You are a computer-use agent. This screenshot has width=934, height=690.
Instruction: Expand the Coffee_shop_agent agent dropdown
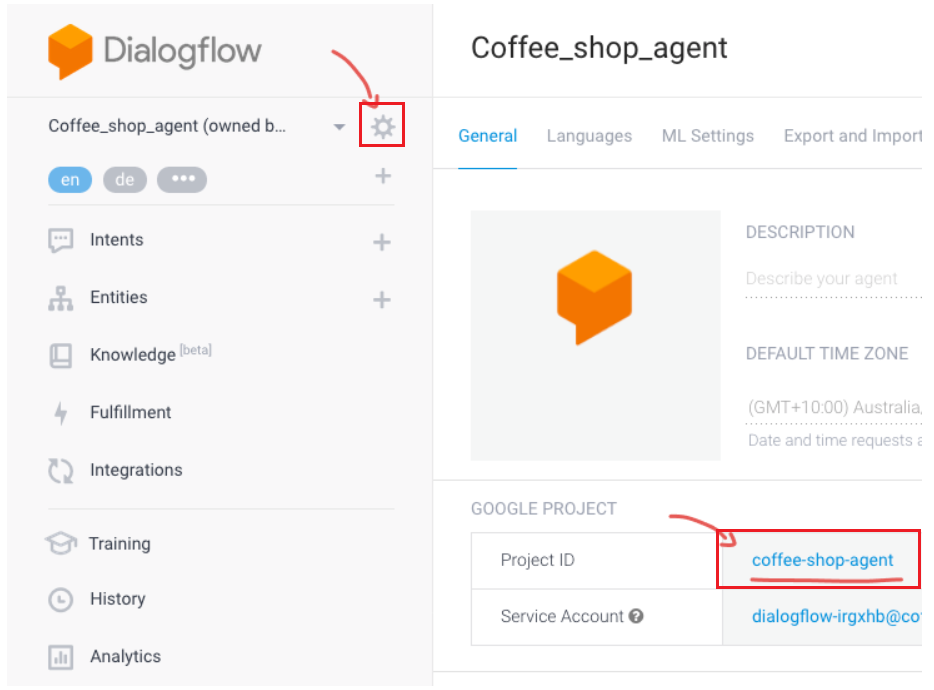click(339, 126)
